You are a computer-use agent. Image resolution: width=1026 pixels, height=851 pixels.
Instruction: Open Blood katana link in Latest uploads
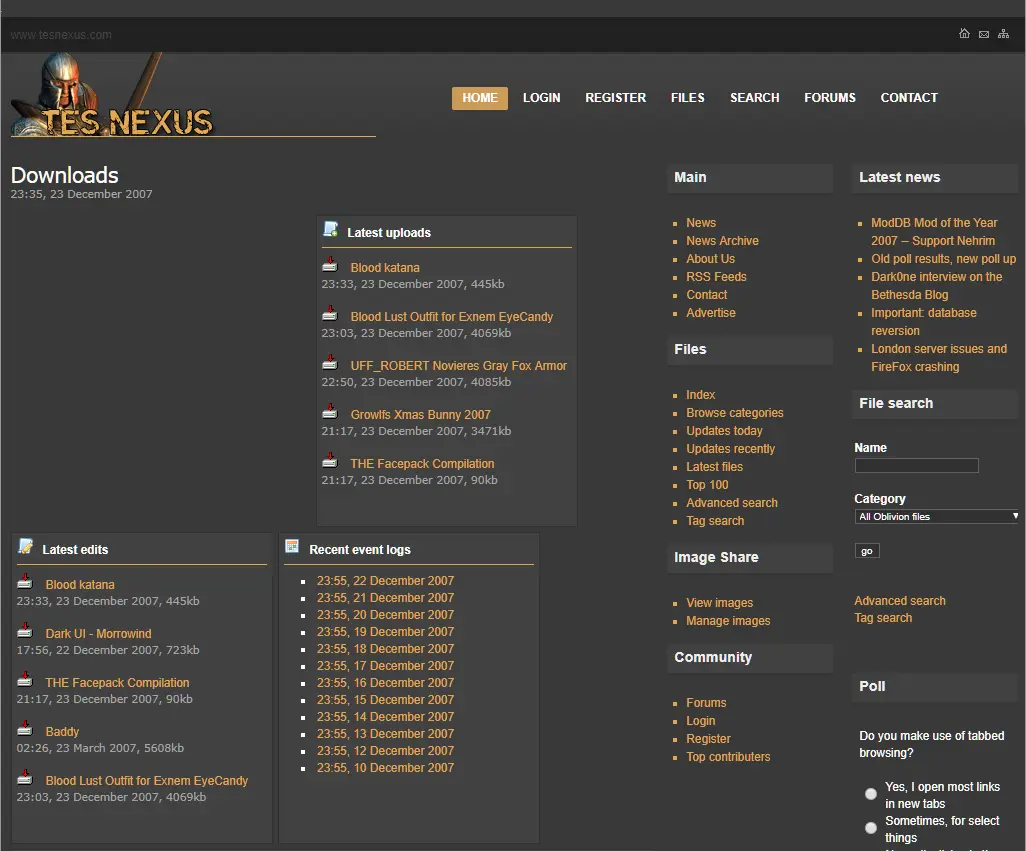pyautogui.click(x=385, y=268)
